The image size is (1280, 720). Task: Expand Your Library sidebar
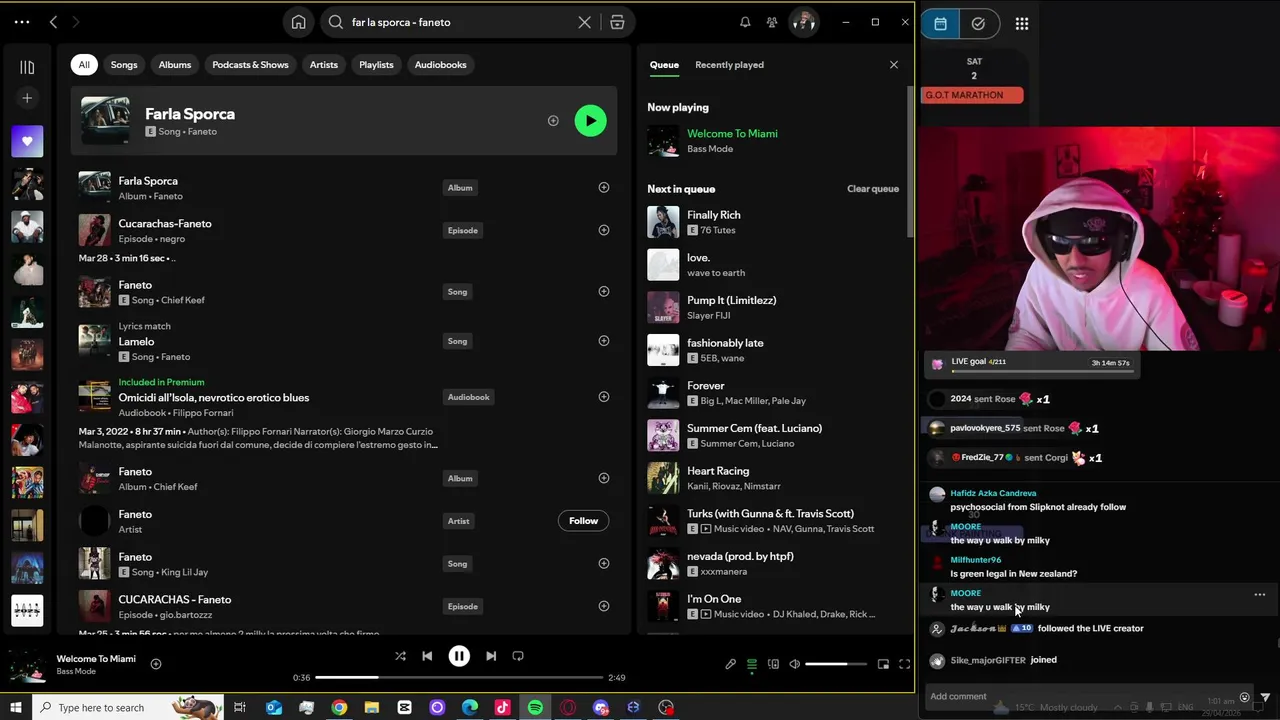coord(27,67)
